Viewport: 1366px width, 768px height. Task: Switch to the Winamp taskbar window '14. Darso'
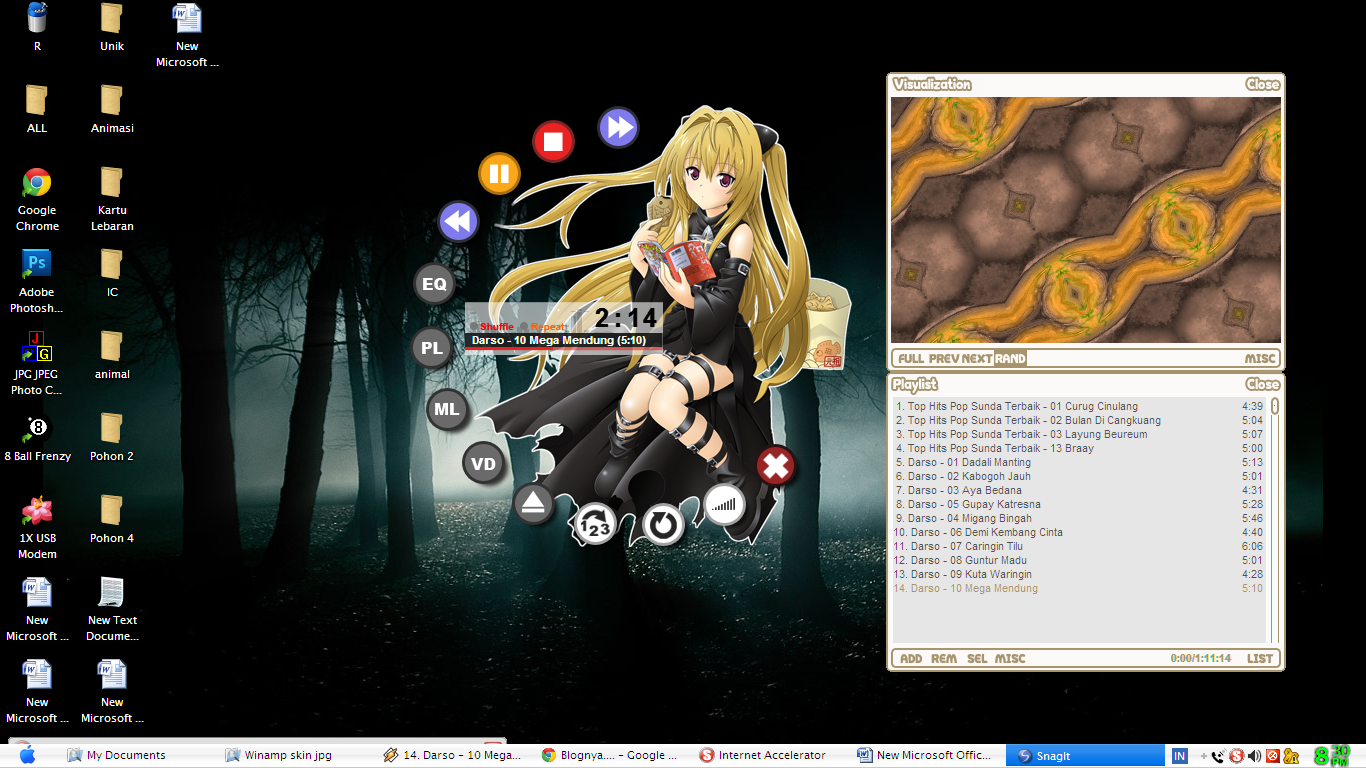coord(458,755)
